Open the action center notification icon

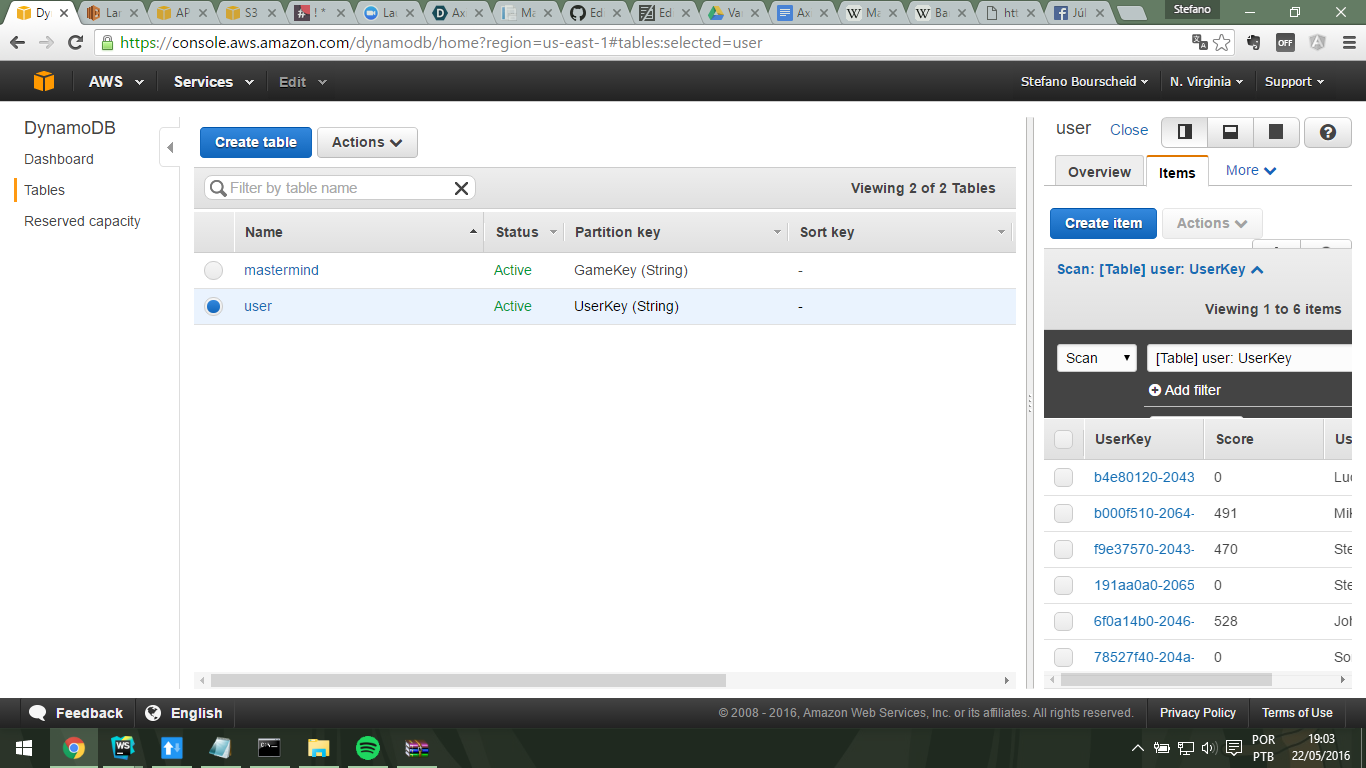(x=1234, y=748)
